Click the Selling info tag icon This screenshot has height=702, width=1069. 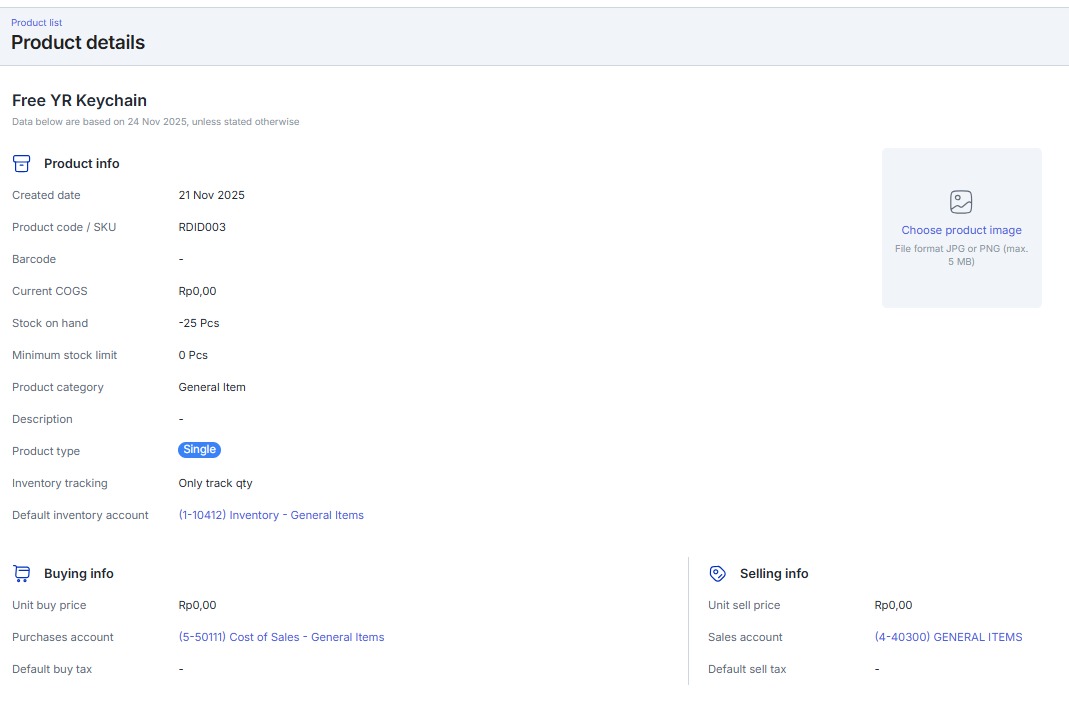pos(717,574)
